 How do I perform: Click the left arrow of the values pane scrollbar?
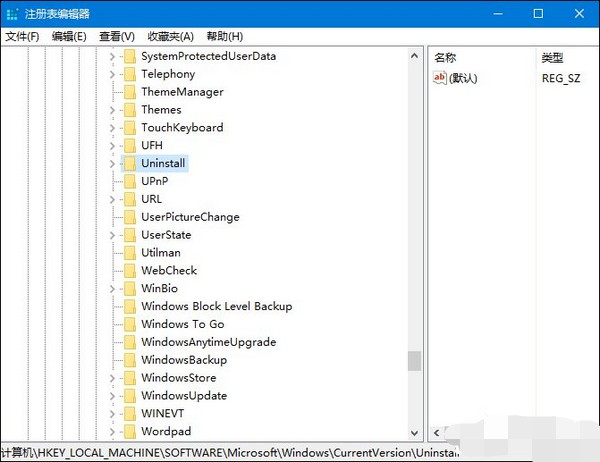436,433
